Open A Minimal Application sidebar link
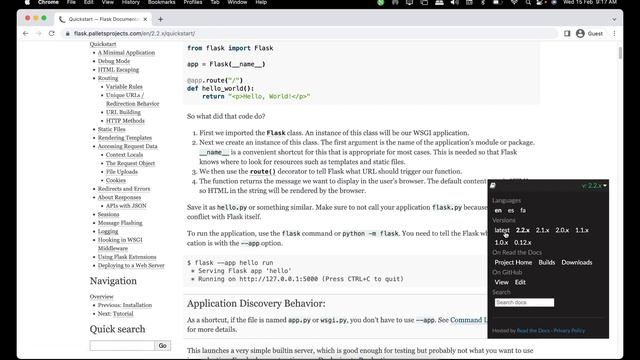 (x=126, y=53)
